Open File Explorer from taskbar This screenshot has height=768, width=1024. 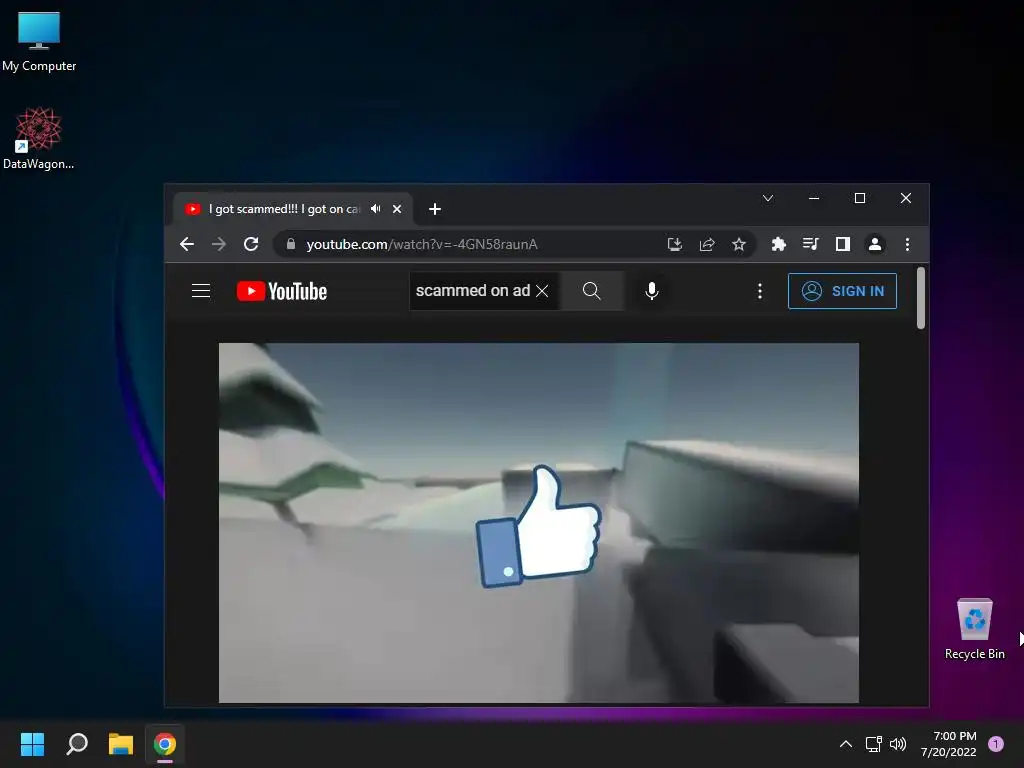(121, 744)
